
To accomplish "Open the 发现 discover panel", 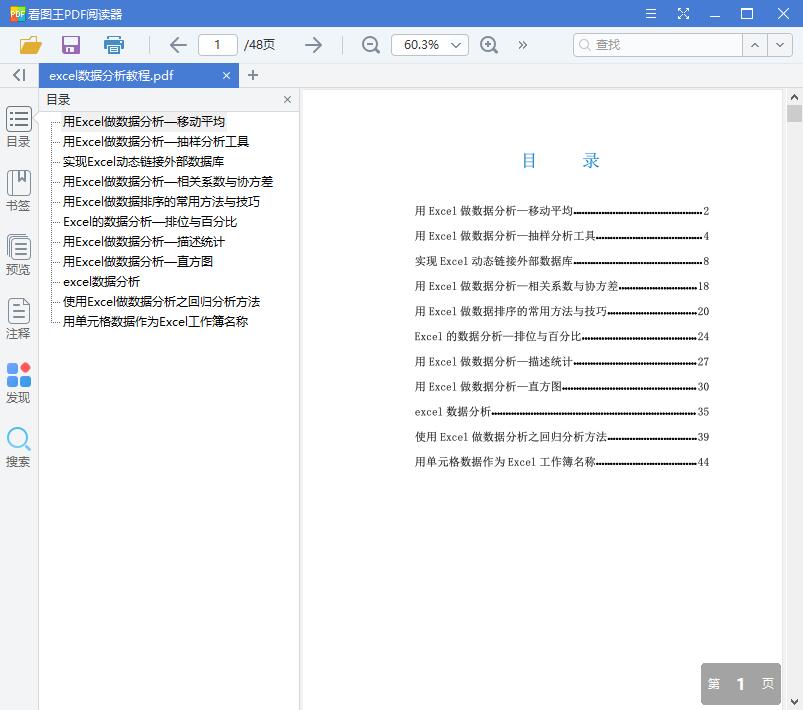I will [18, 383].
